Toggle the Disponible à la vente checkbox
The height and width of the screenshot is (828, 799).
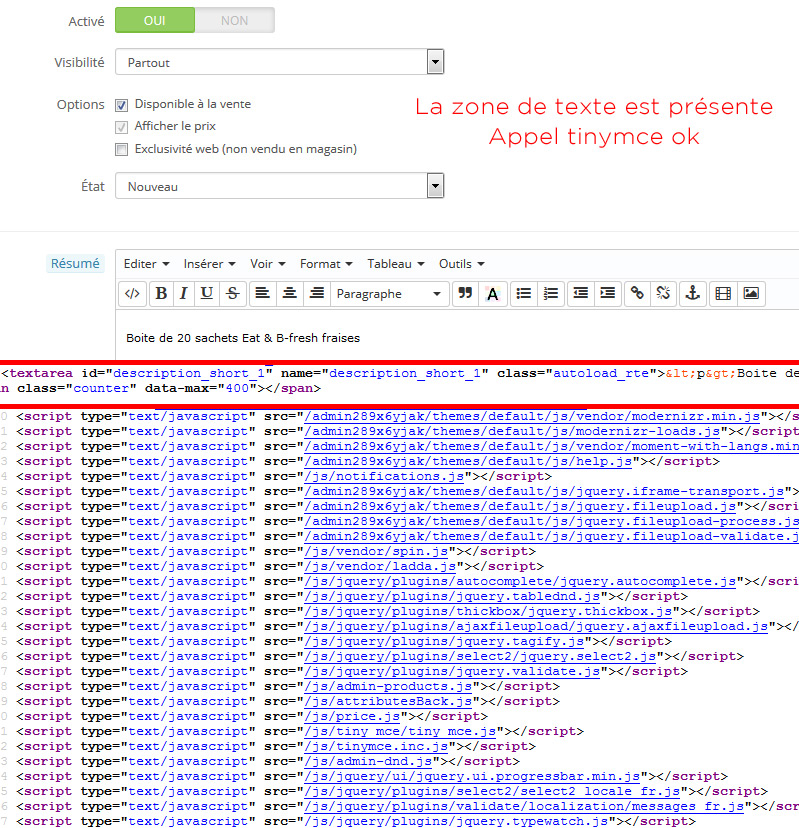(x=121, y=105)
